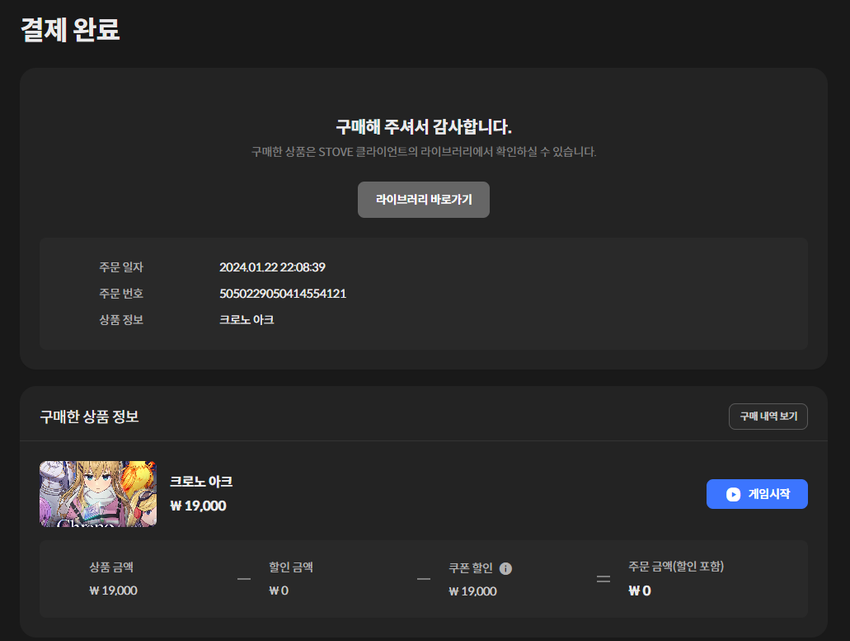Click the 주문 번호 label
The width and height of the screenshot is (850, 641).
121,293
